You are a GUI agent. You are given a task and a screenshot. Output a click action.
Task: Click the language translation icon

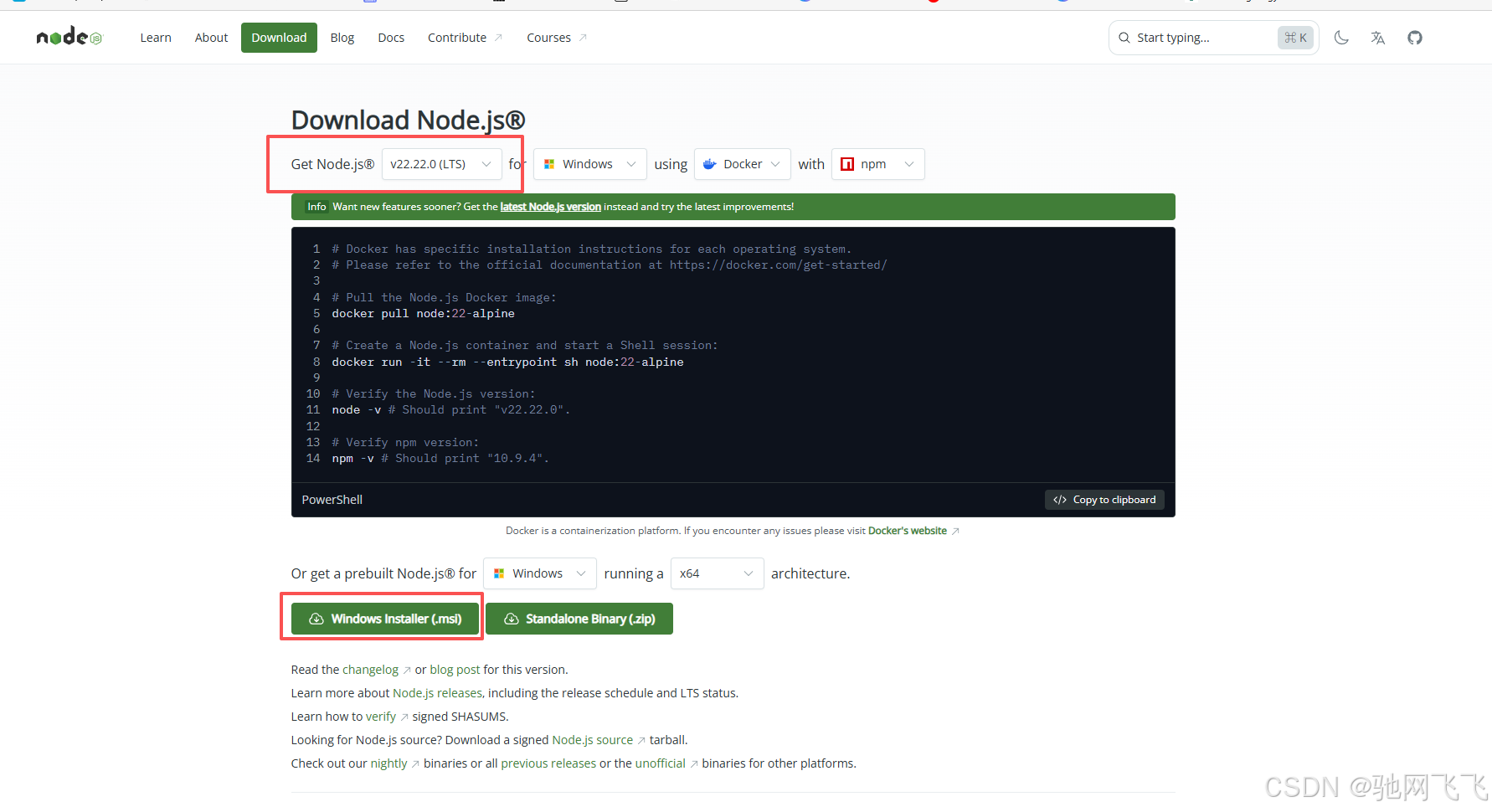pos(1377,37)
